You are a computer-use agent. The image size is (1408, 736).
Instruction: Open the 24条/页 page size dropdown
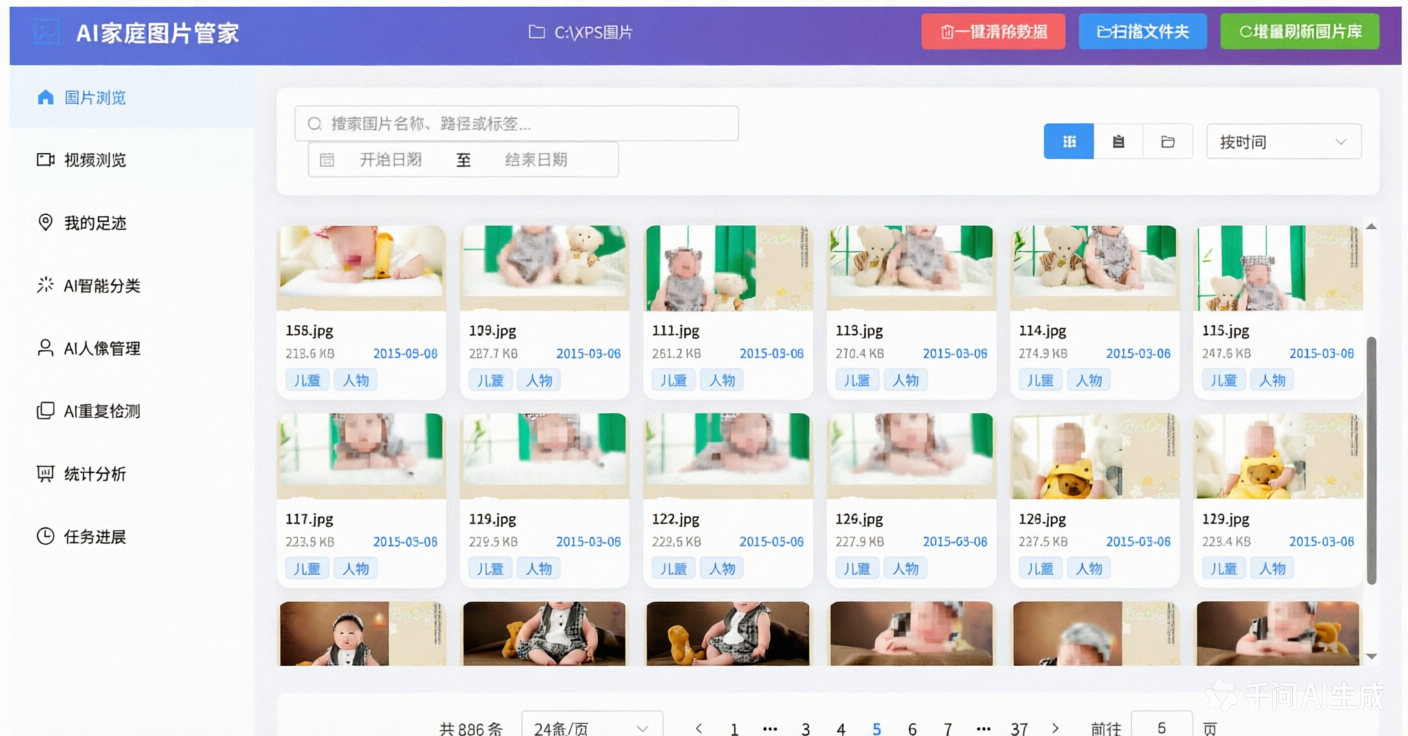(592, 728)
